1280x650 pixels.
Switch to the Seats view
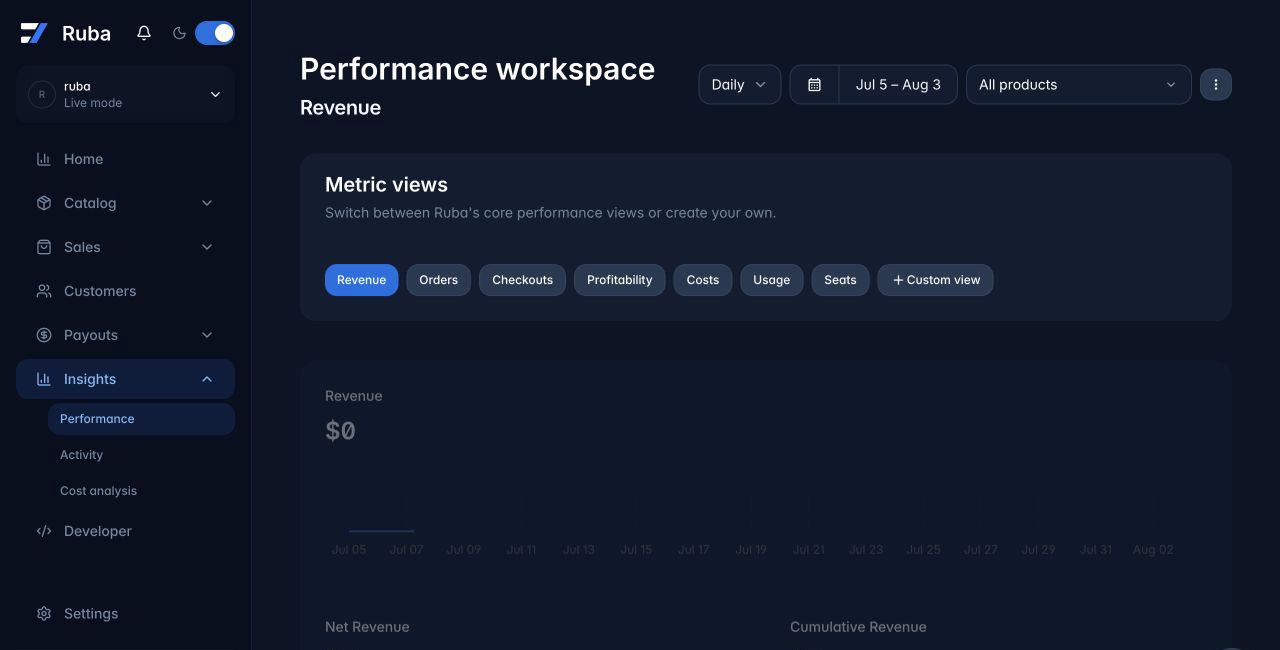[840, 280]
